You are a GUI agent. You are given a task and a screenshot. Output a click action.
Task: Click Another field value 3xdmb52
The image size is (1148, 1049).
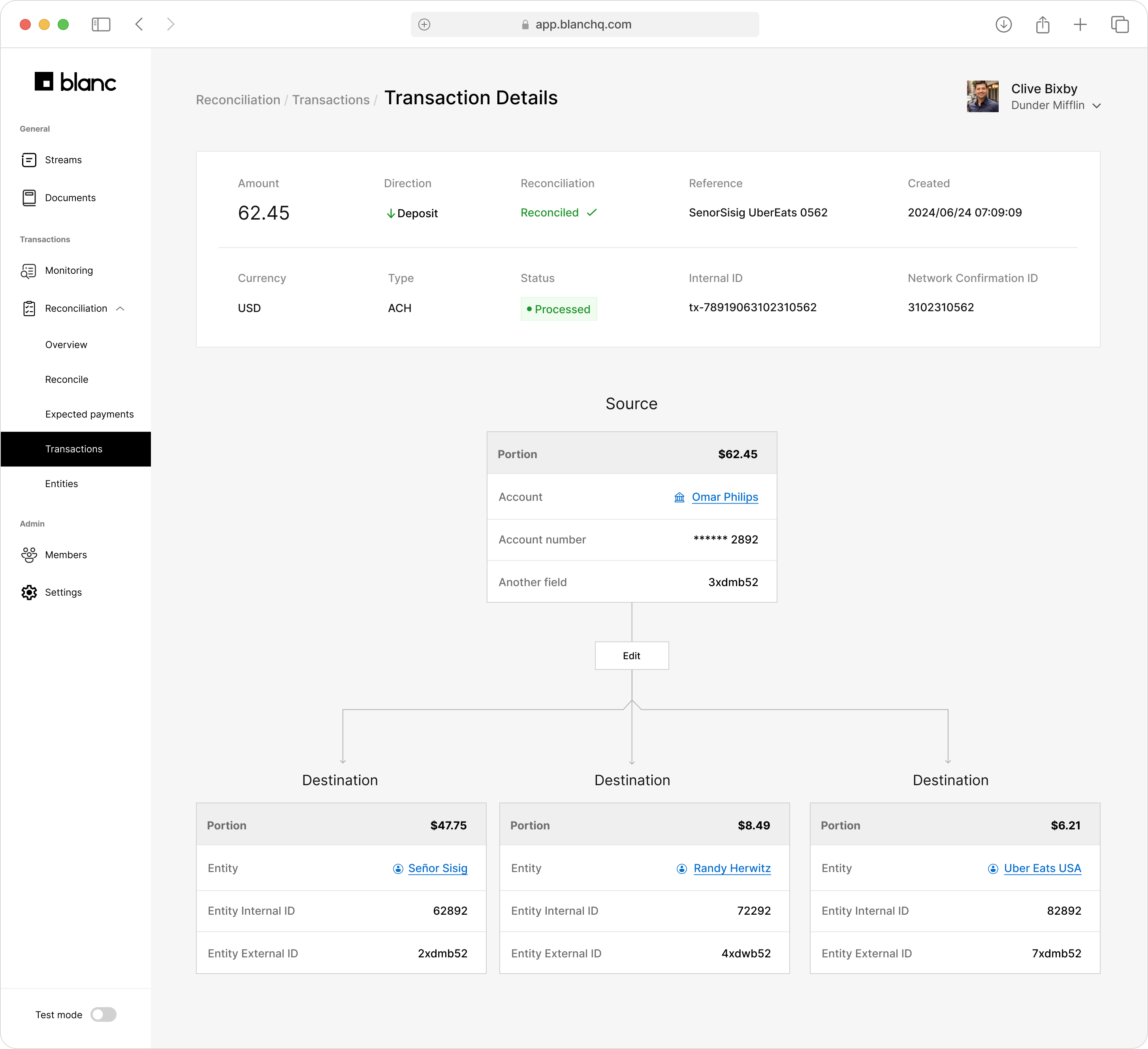tap(733, 582)
